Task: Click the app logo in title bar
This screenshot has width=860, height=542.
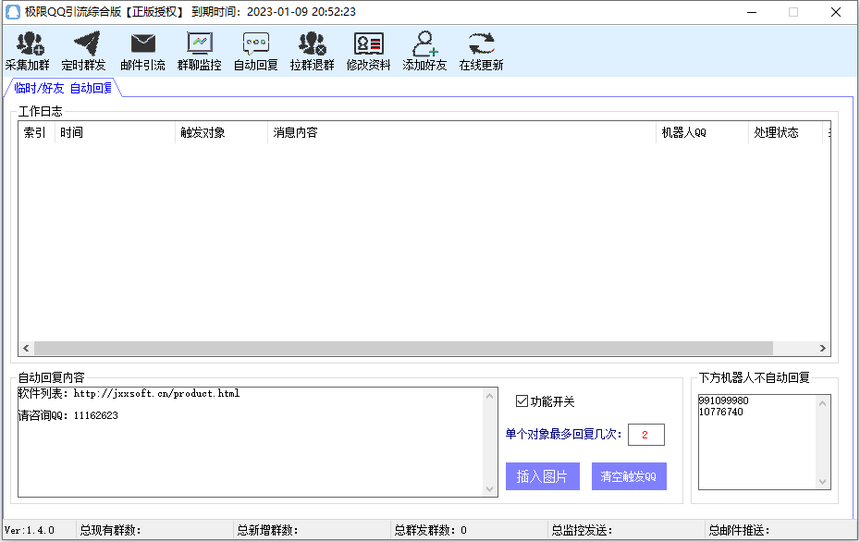Action: (x=12, y=12)
